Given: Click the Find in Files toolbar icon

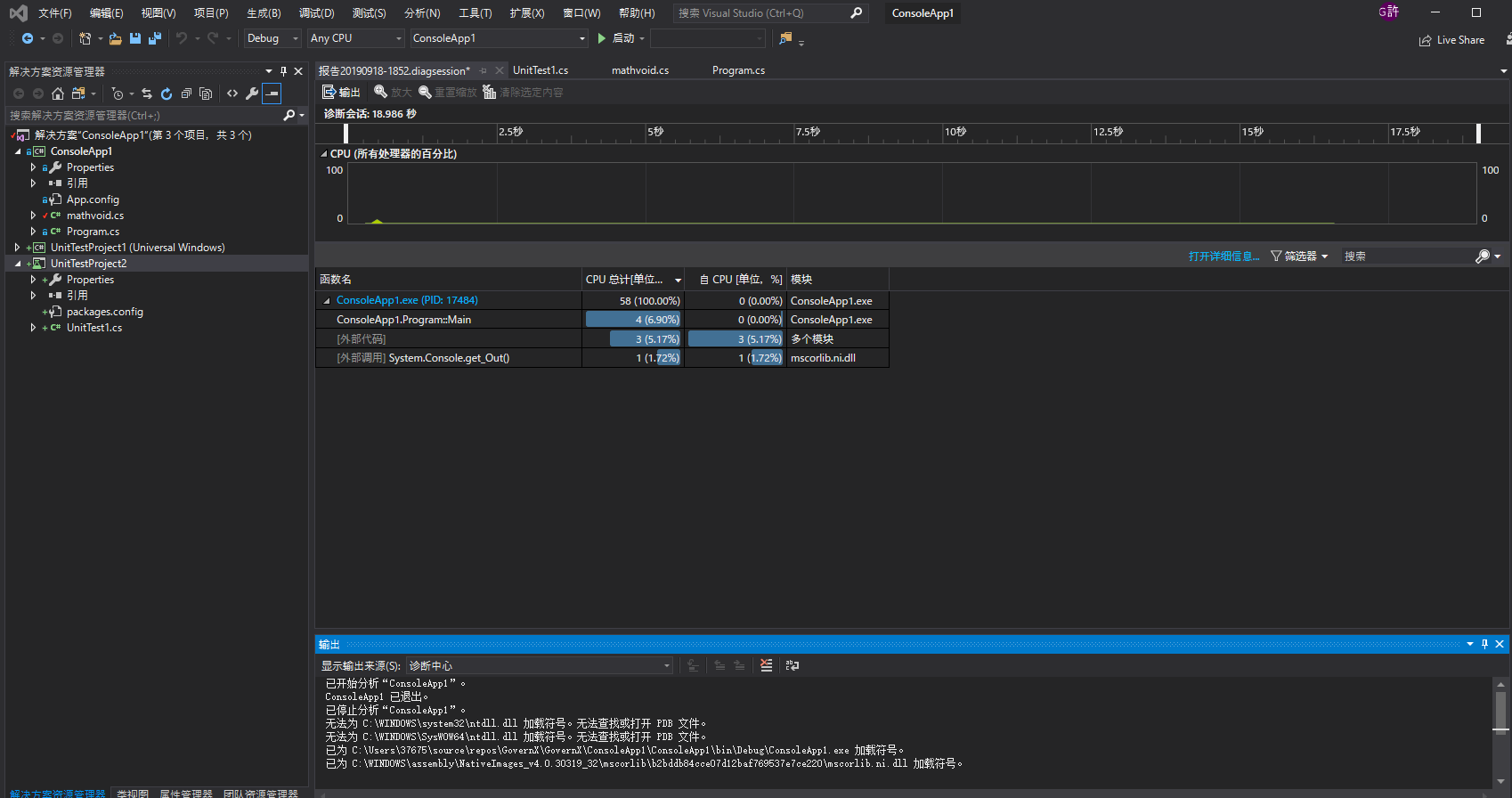Looking at the screenshot, I should (785, 38).
